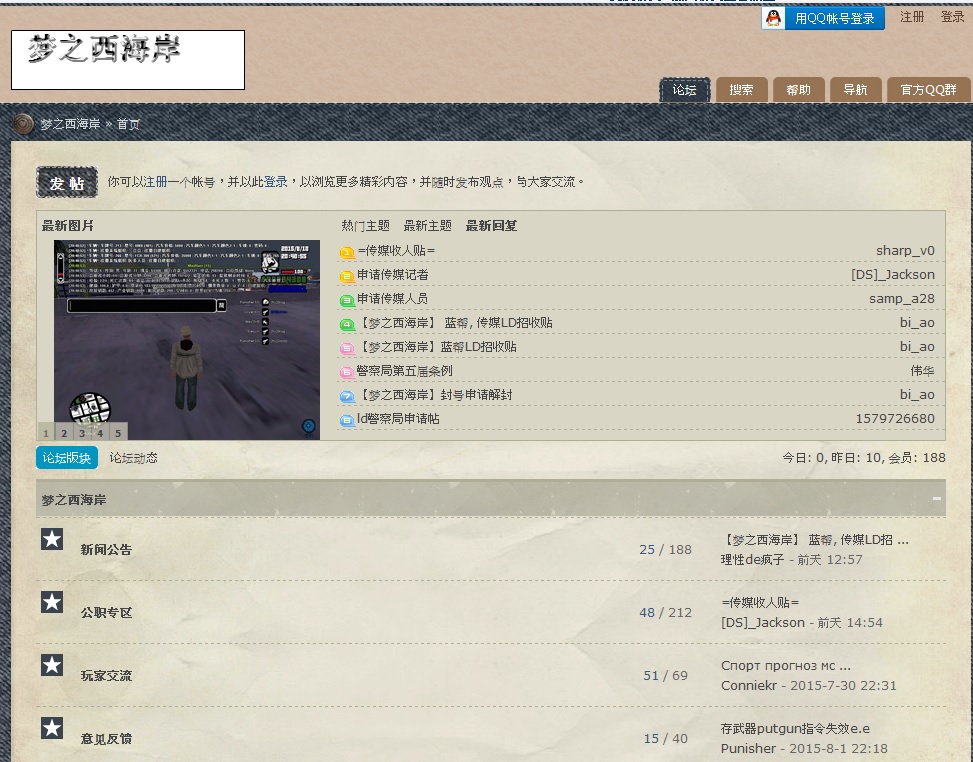Screen dimensions: 973x762
Task: Click rank 6 badge beside 警察局第五届条例
Action: [347, 372]
